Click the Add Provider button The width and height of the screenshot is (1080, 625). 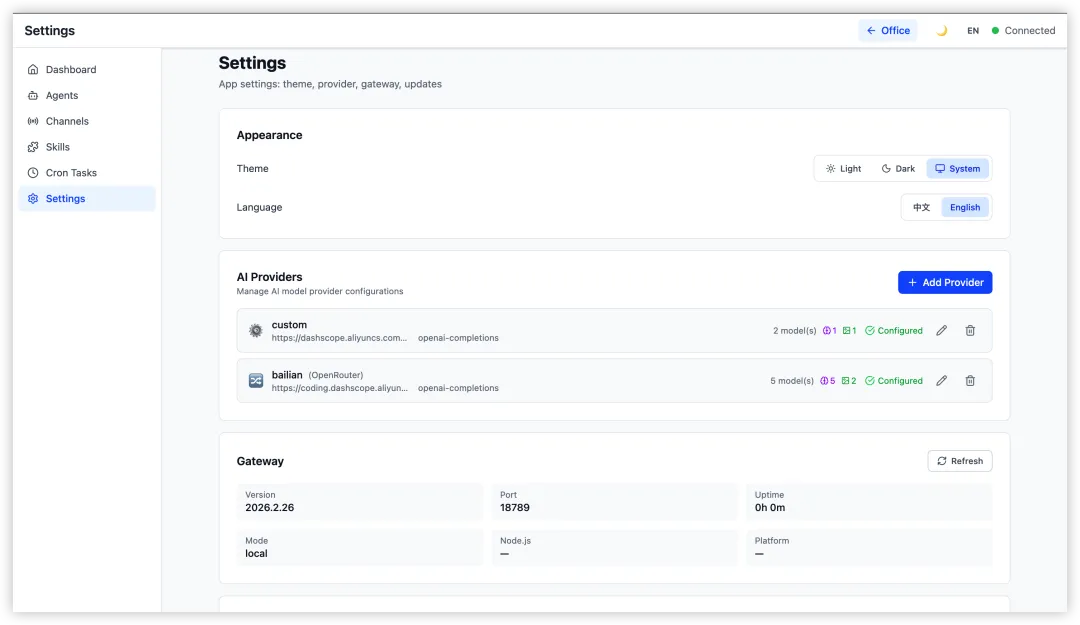[x=945, y=283]
